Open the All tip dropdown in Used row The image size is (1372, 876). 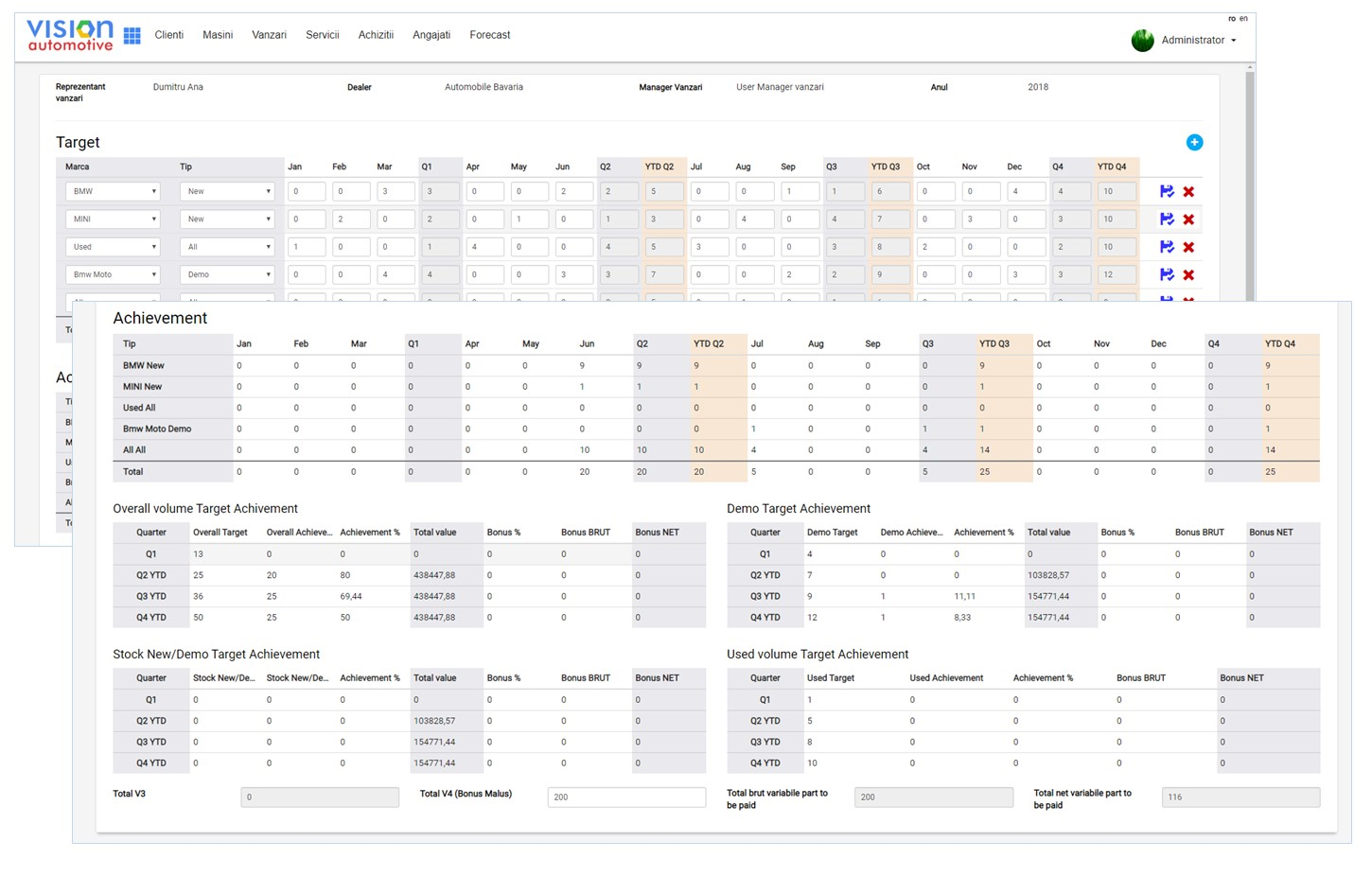[x=227, y=247]
